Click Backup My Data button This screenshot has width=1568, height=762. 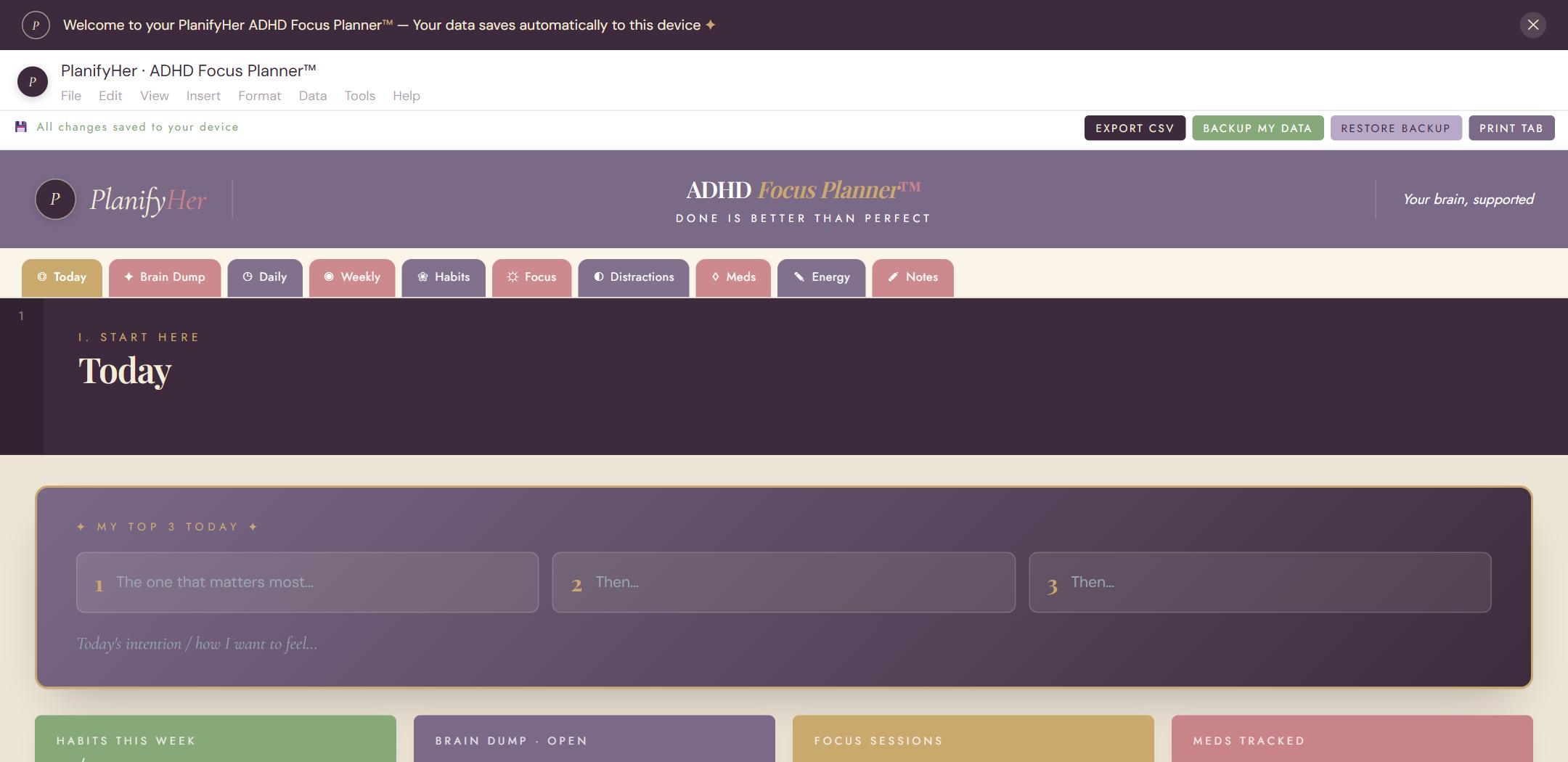pos(1257,128)
